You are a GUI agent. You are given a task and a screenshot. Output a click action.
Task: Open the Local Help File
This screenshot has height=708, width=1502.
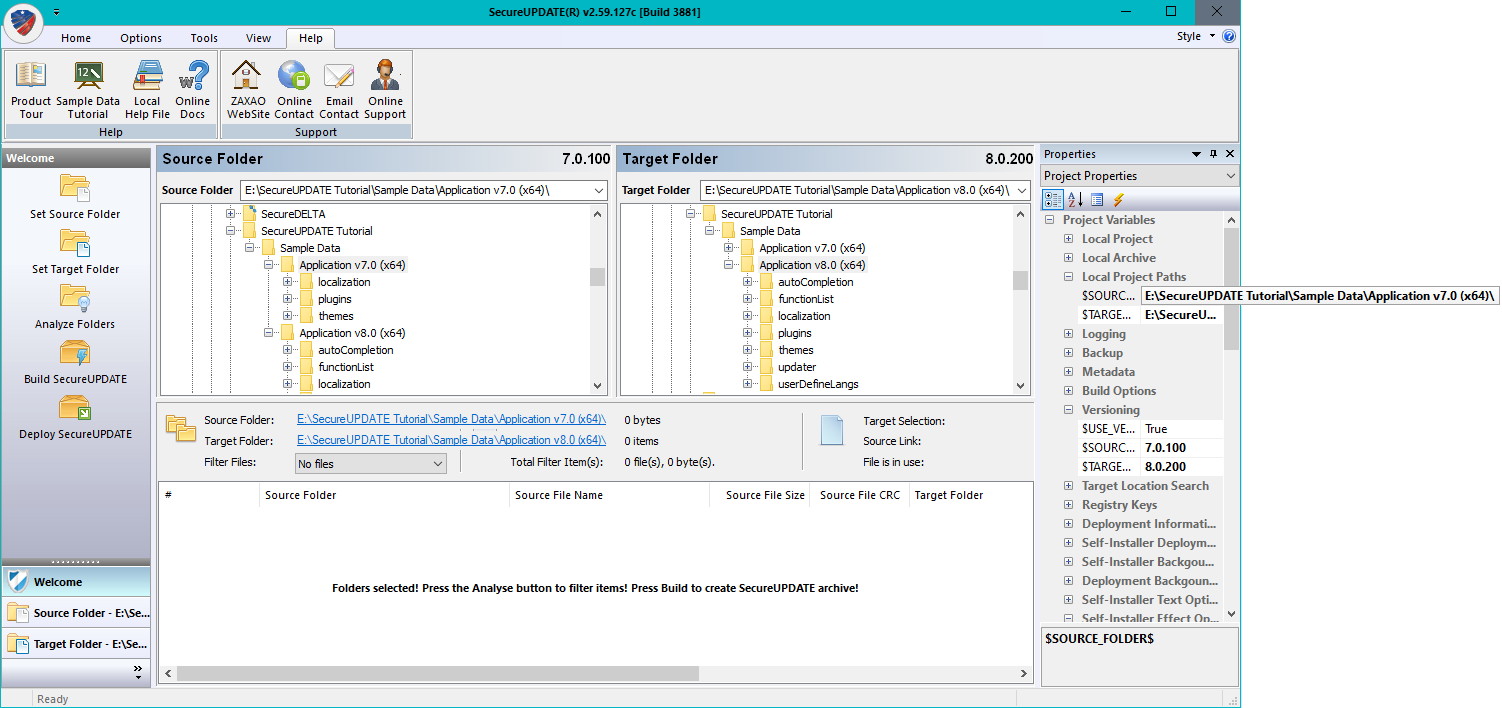coord(147,89)
